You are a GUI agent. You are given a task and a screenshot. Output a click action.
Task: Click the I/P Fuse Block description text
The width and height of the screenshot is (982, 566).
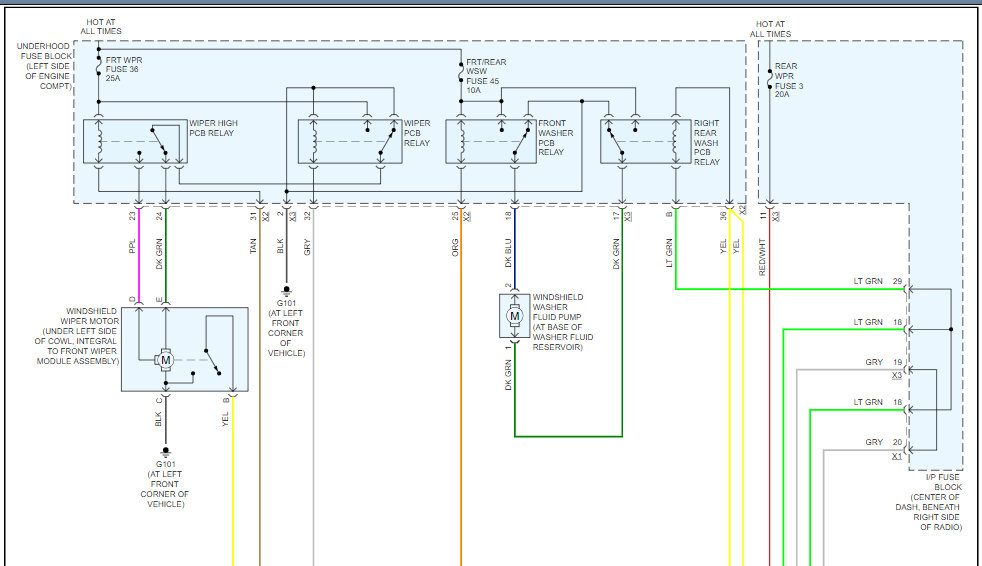929,501
